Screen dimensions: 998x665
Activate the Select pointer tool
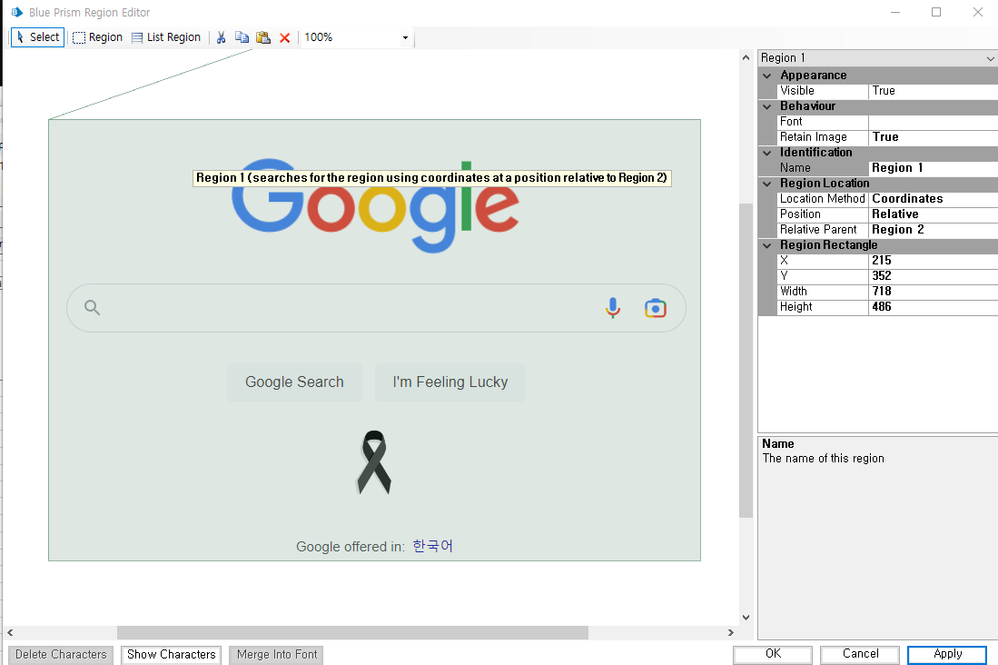point(37,38)
